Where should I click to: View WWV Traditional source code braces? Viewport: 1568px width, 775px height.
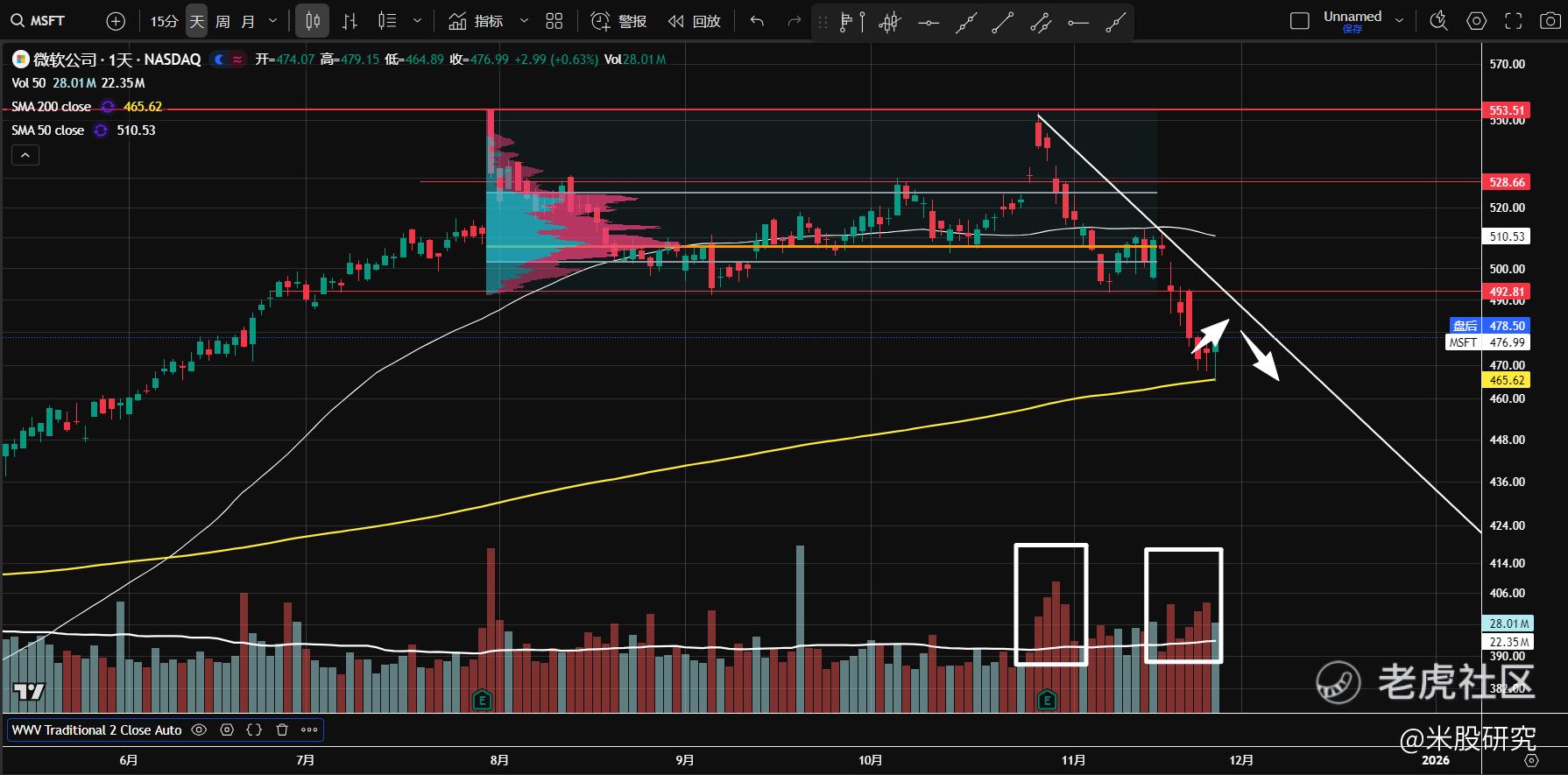[x=254, y=729]
